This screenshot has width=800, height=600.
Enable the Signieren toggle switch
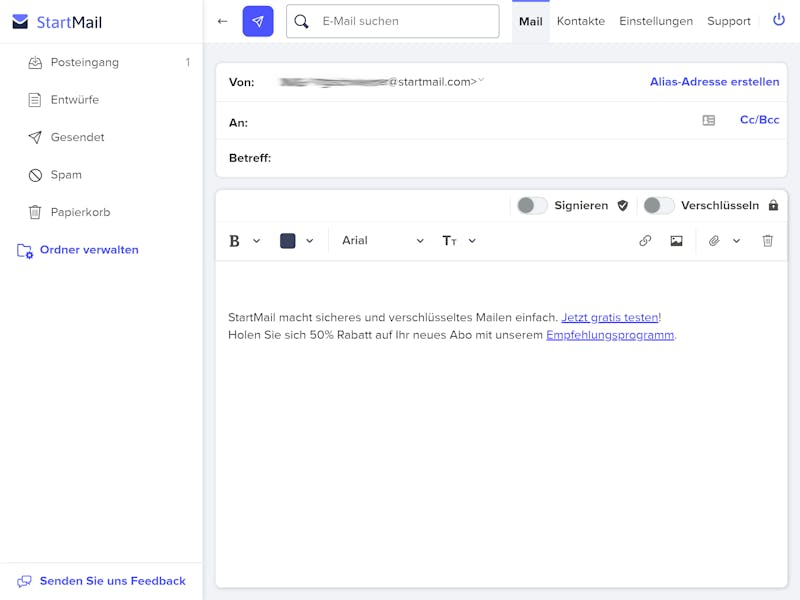(x=532, y=205)
